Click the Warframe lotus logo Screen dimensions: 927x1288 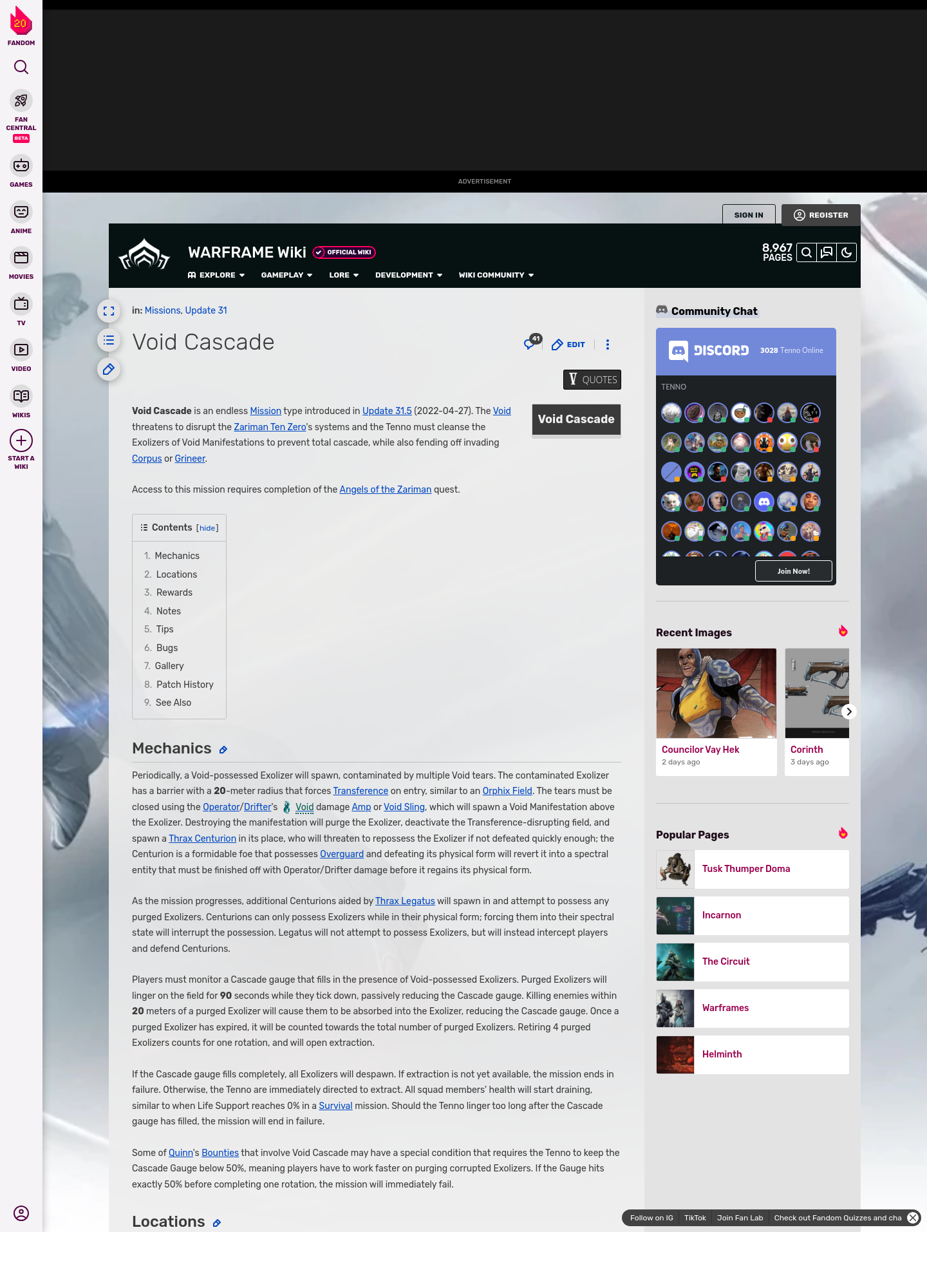pyautogui.click(x=144, y=255)
